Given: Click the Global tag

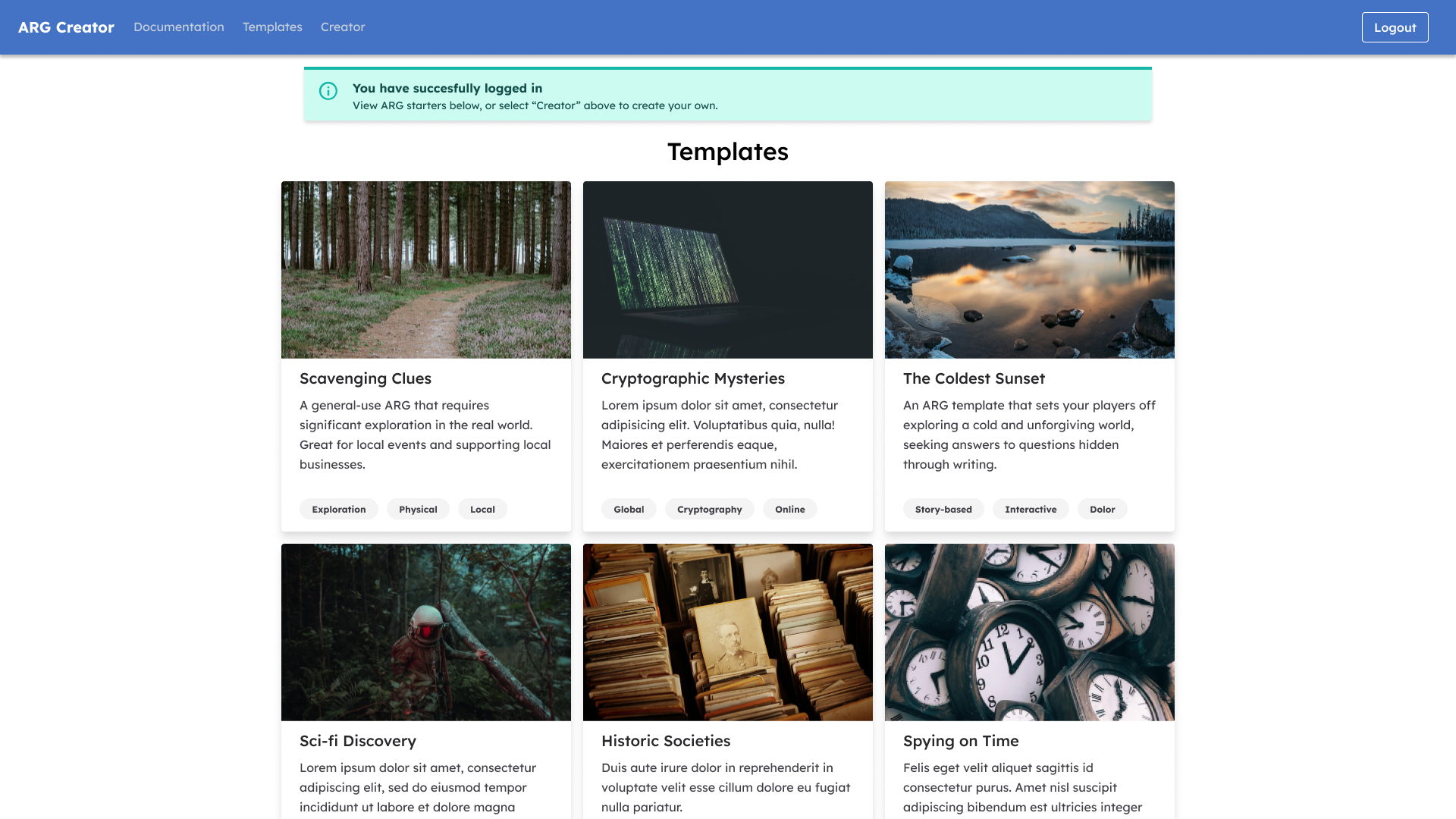Looking at the screenshot, I should point(629,509).
